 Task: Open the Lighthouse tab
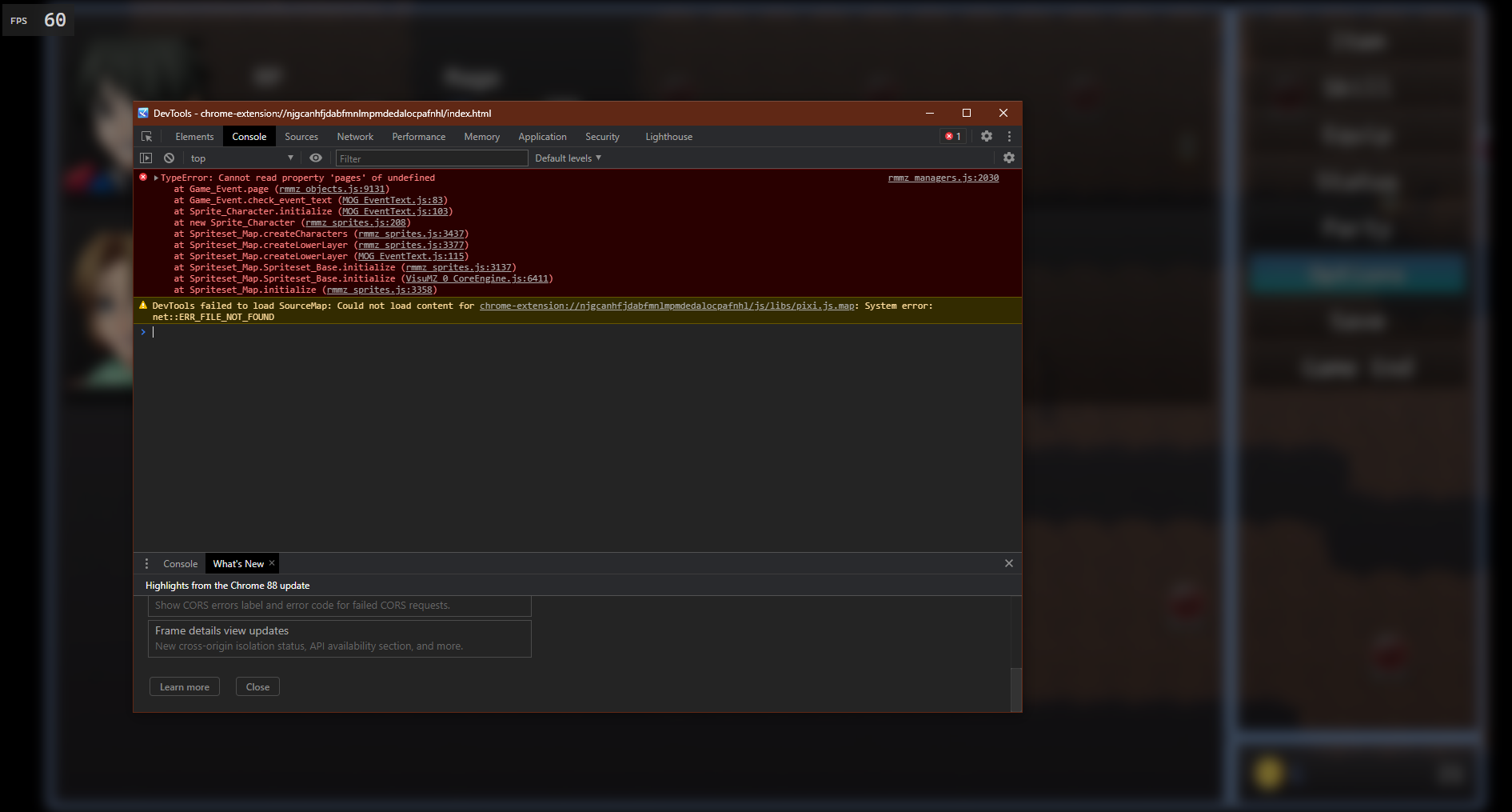[x=669, y=137]
